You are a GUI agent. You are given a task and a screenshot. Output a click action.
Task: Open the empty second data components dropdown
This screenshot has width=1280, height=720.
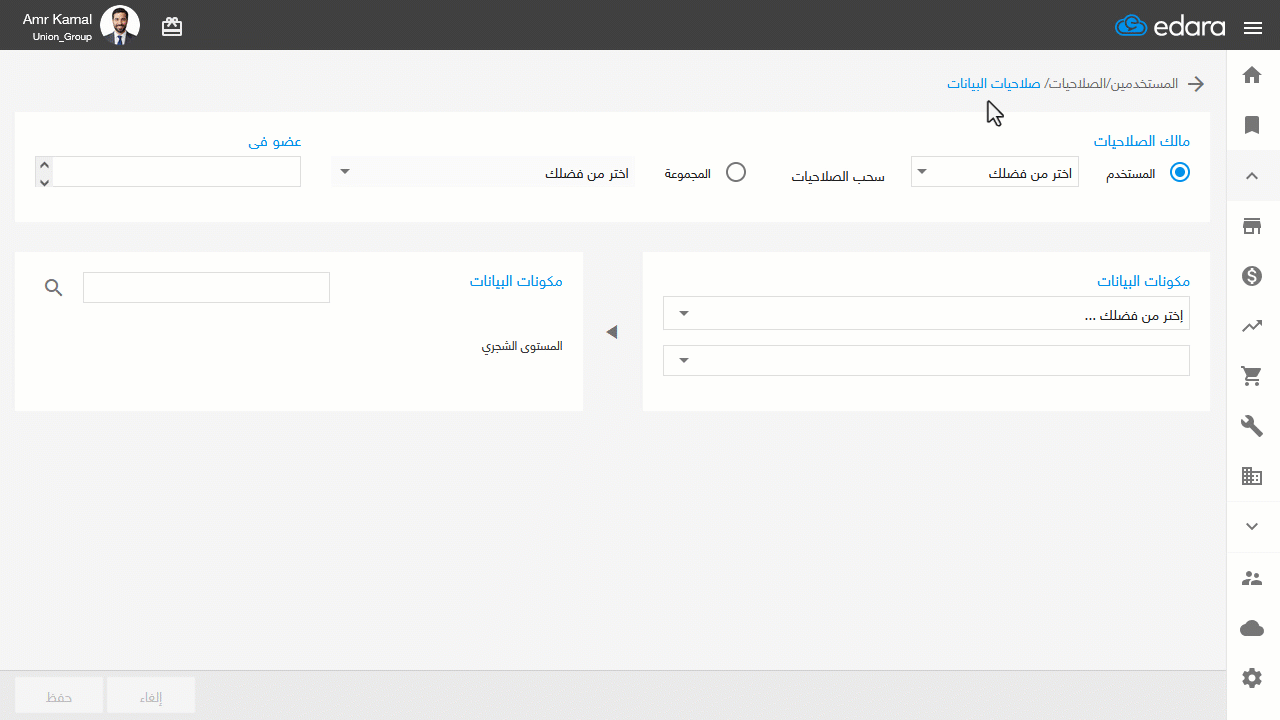click(926, 360)
